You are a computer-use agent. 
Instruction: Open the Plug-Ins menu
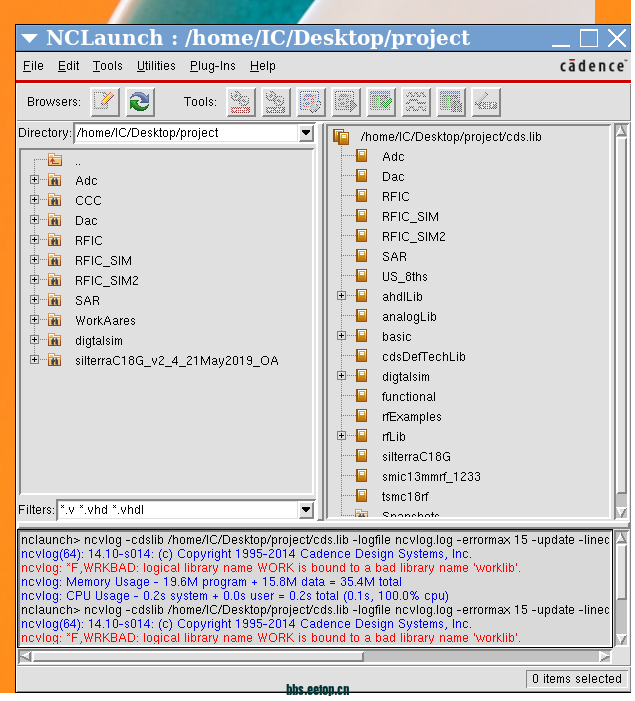coord(212,66)
